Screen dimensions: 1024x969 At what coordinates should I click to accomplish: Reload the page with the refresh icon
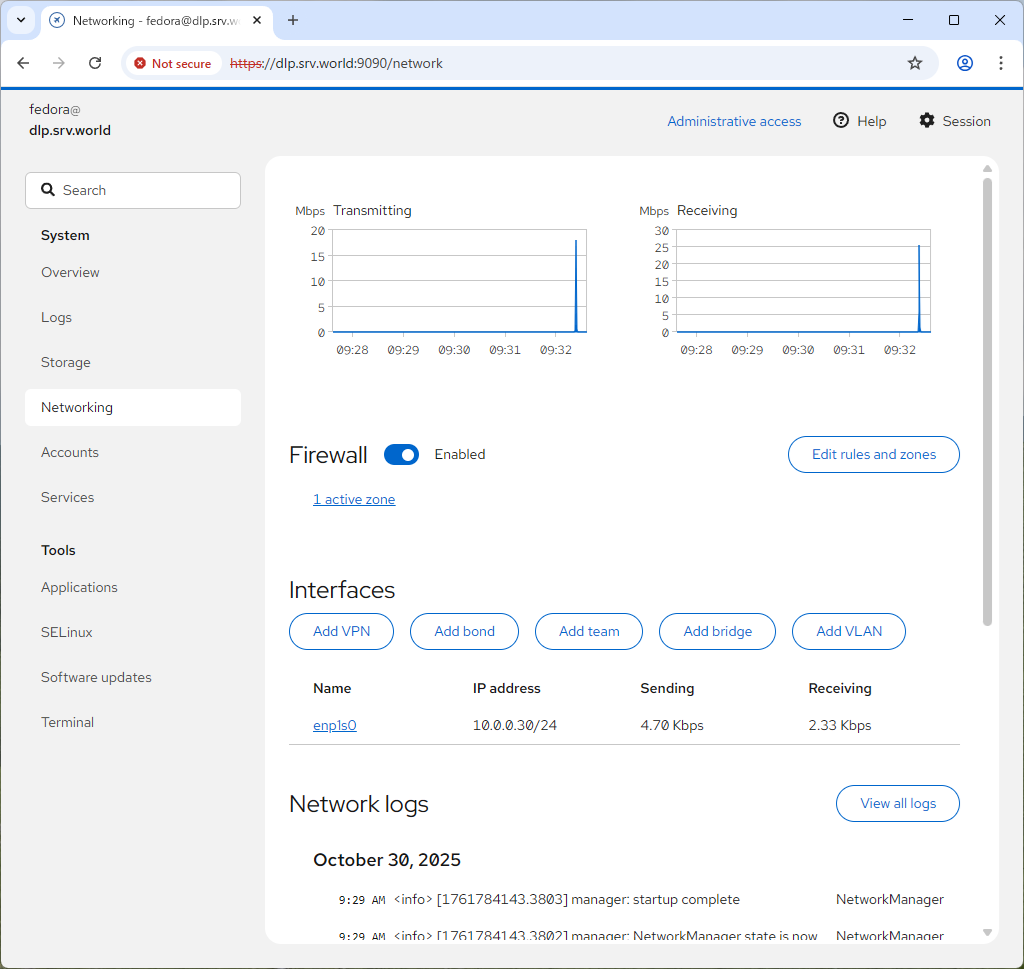[x=95, y=63]
